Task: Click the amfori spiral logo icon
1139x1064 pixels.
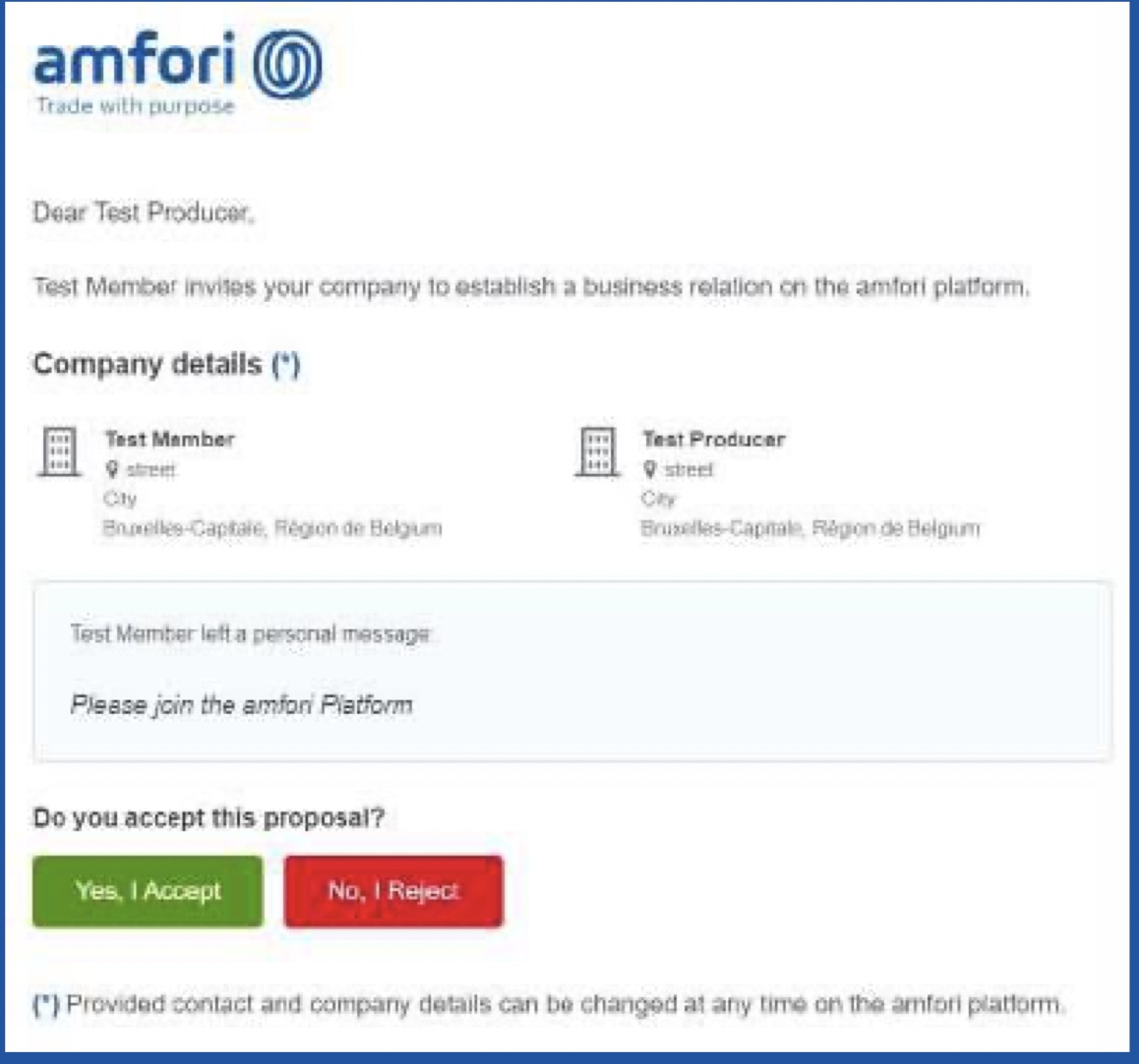Action: pos(287,64)
